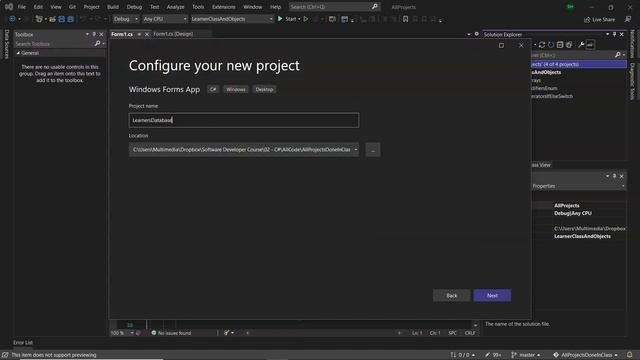The height and width of the screenshot is (360, 640).
Task: Open the Build menu
Action: click(113, 7)
